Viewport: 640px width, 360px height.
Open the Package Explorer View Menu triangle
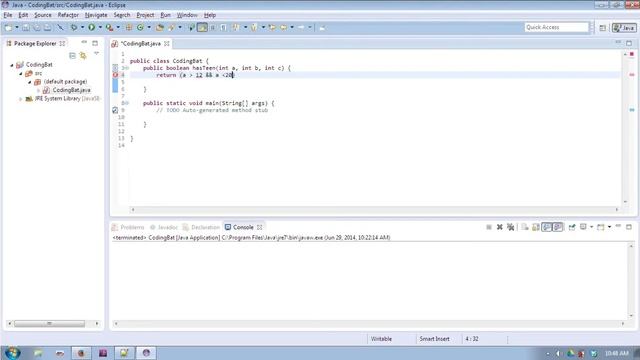click(96, 53)
